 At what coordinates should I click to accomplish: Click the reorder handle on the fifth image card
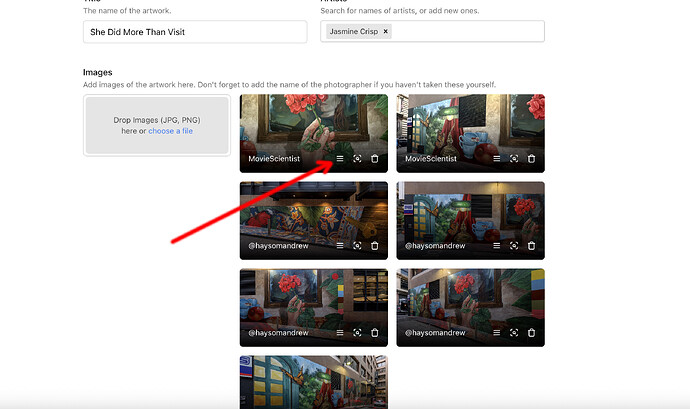(340, 332)
